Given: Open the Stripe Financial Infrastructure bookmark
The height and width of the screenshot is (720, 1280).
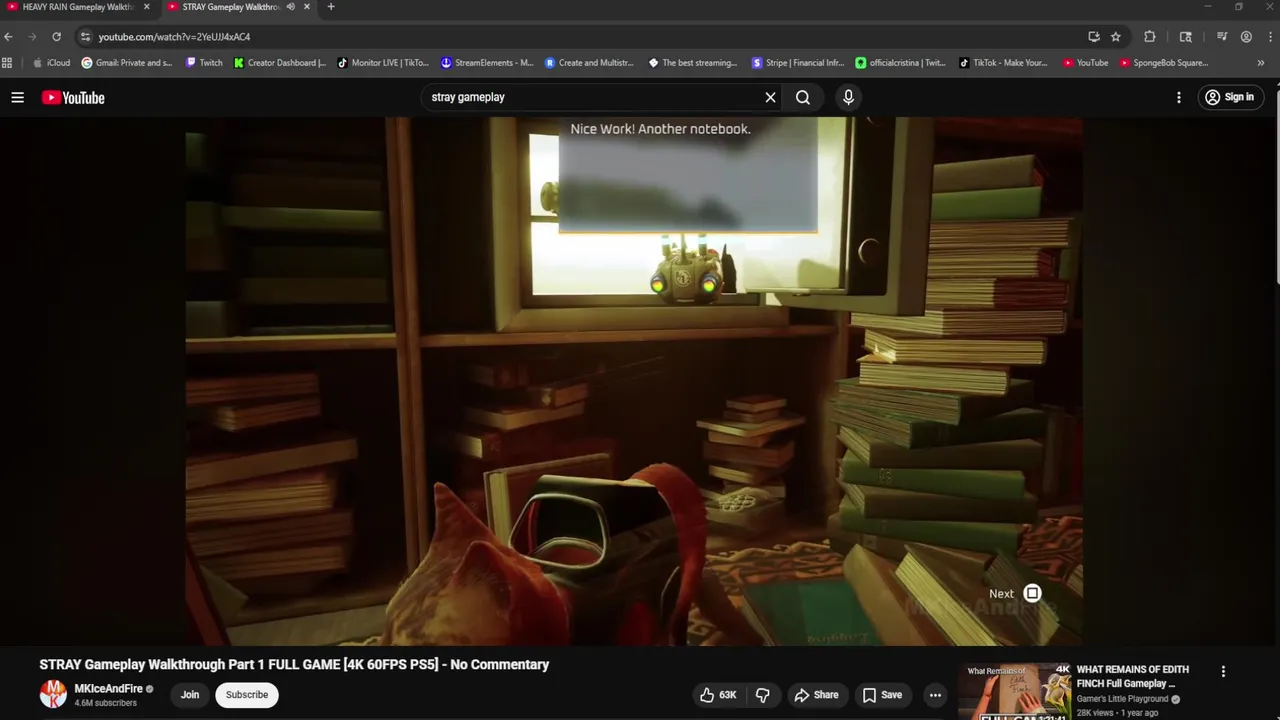Looking at the screenshot, I should click(x=798, y=63).
